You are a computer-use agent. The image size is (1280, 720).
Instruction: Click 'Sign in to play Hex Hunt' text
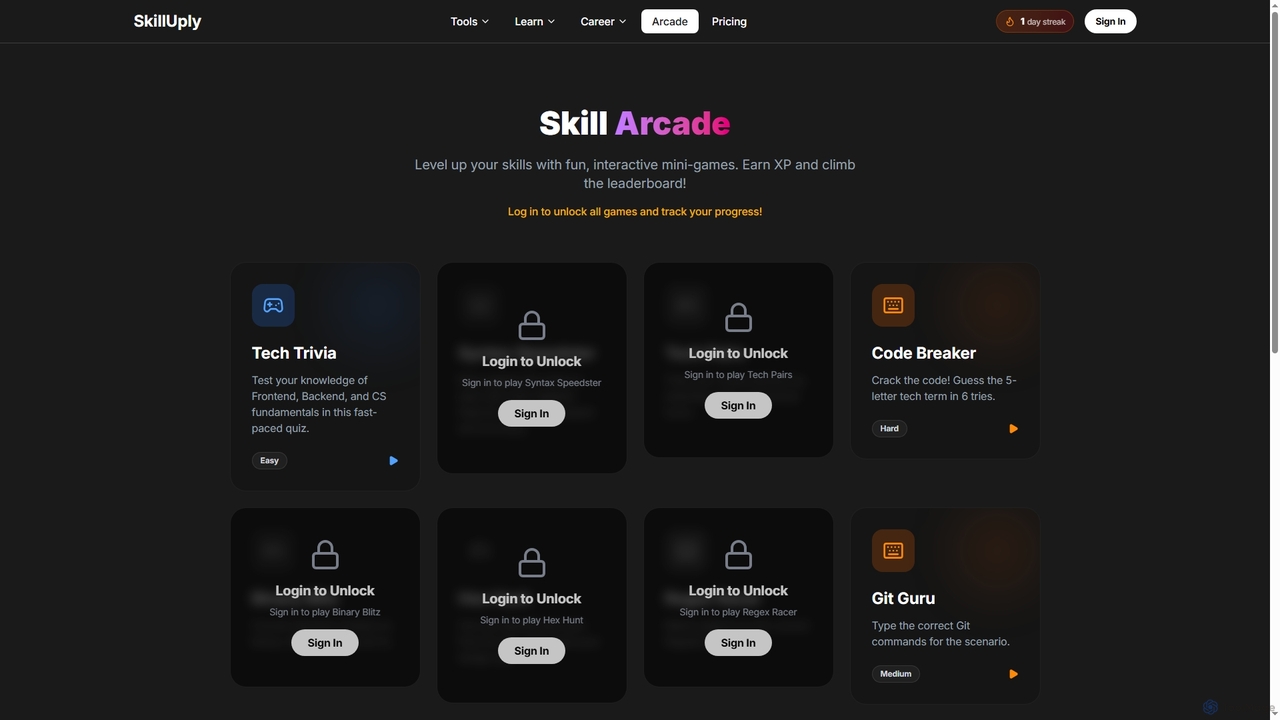532,620
